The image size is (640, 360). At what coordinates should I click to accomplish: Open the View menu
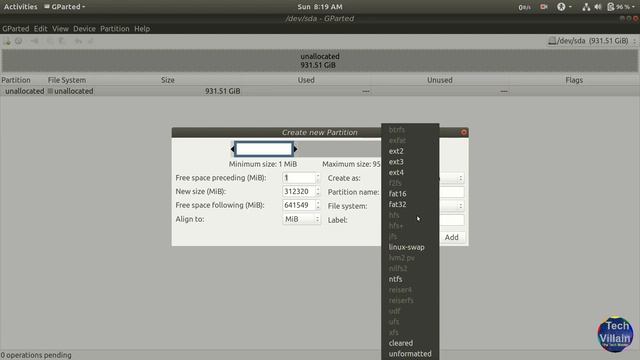coord(60,29)
